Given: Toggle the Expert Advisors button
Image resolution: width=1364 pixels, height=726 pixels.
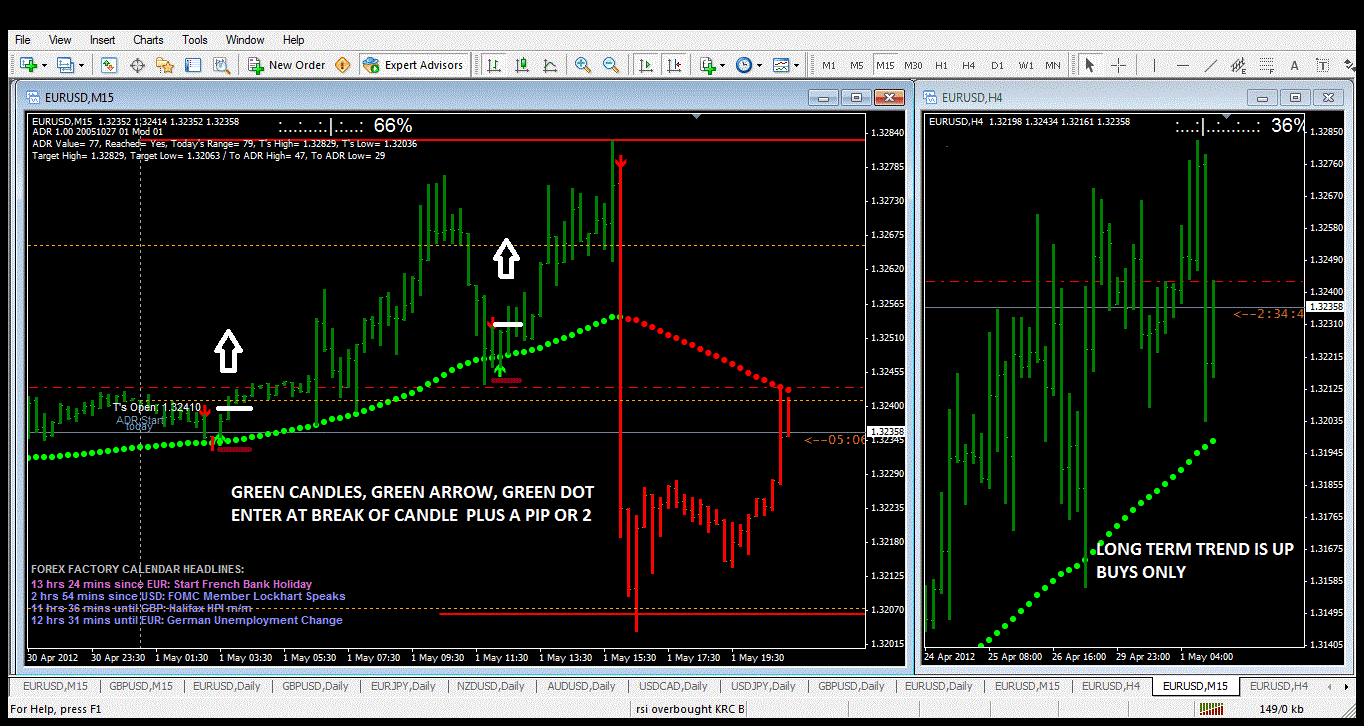Looking at the screenshot, I should (x=413, y=65).
